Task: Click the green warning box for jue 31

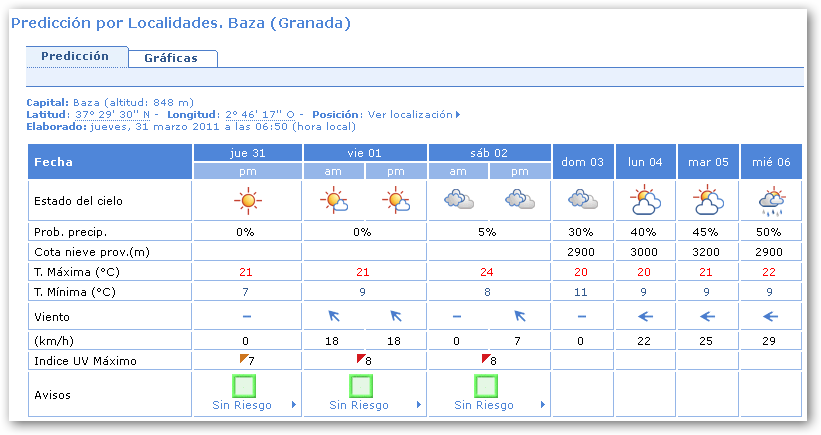Action: 246,386
